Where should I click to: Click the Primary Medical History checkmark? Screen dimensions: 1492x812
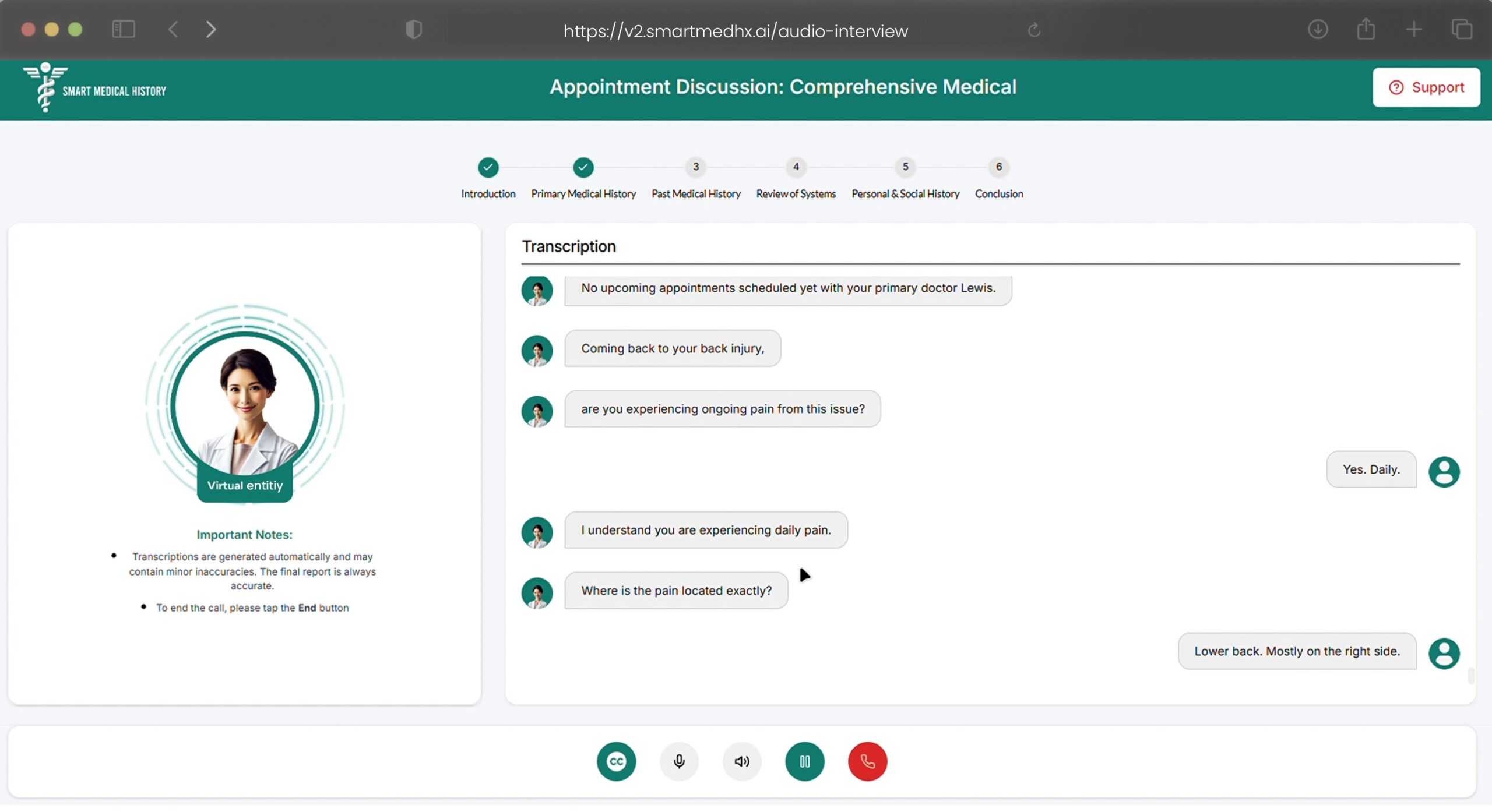click(583, 167)
